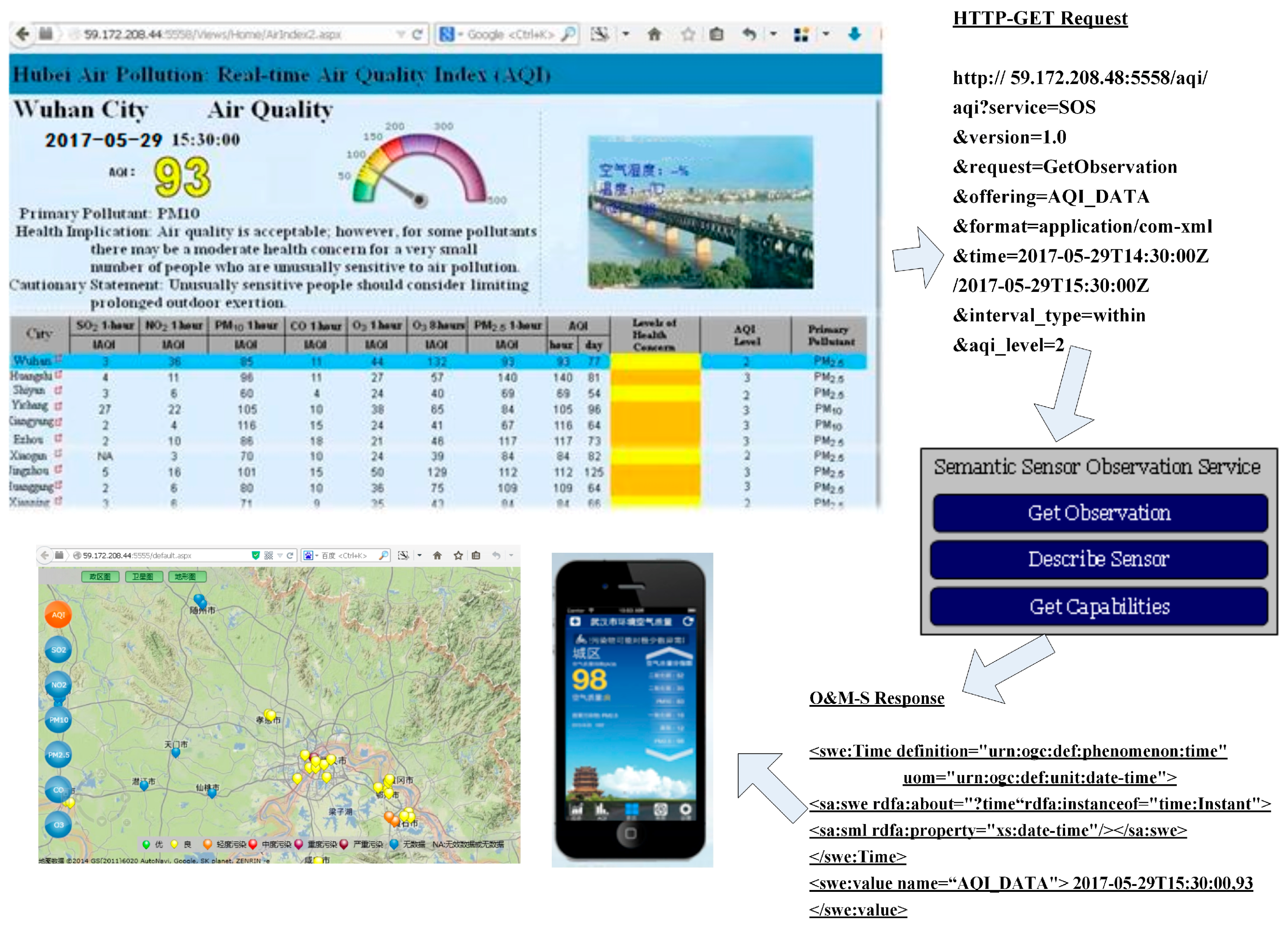Reload the AirIndex2.aspx page
Viewport: 1288px width, 925px height.
(417, 35)
